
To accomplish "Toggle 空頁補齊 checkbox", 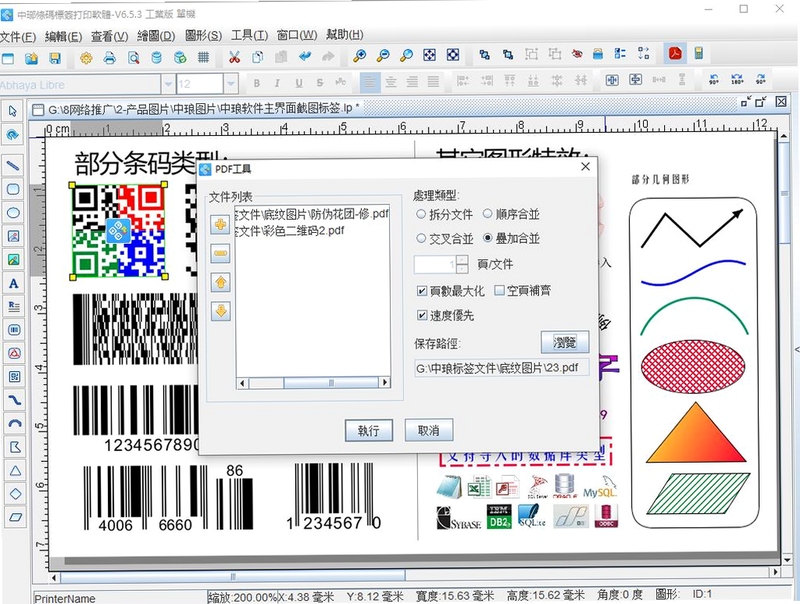I will pyautogui.click(x=499, y=290).
